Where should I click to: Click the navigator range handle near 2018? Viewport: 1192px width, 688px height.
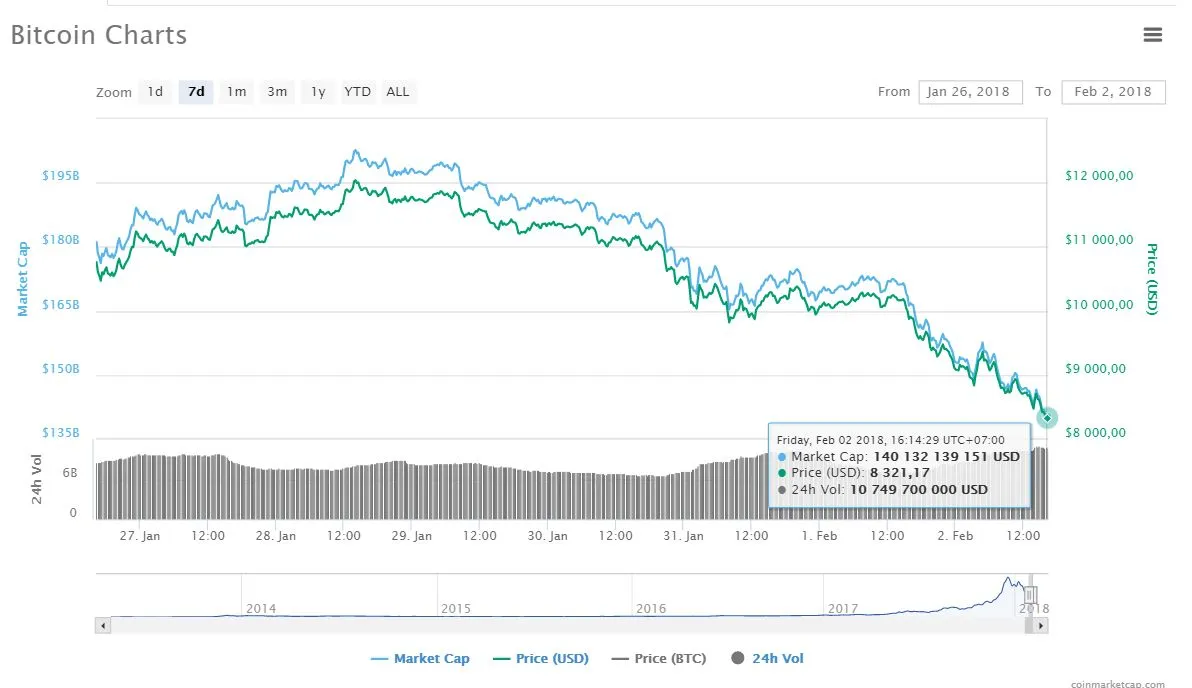[1030, 594]
